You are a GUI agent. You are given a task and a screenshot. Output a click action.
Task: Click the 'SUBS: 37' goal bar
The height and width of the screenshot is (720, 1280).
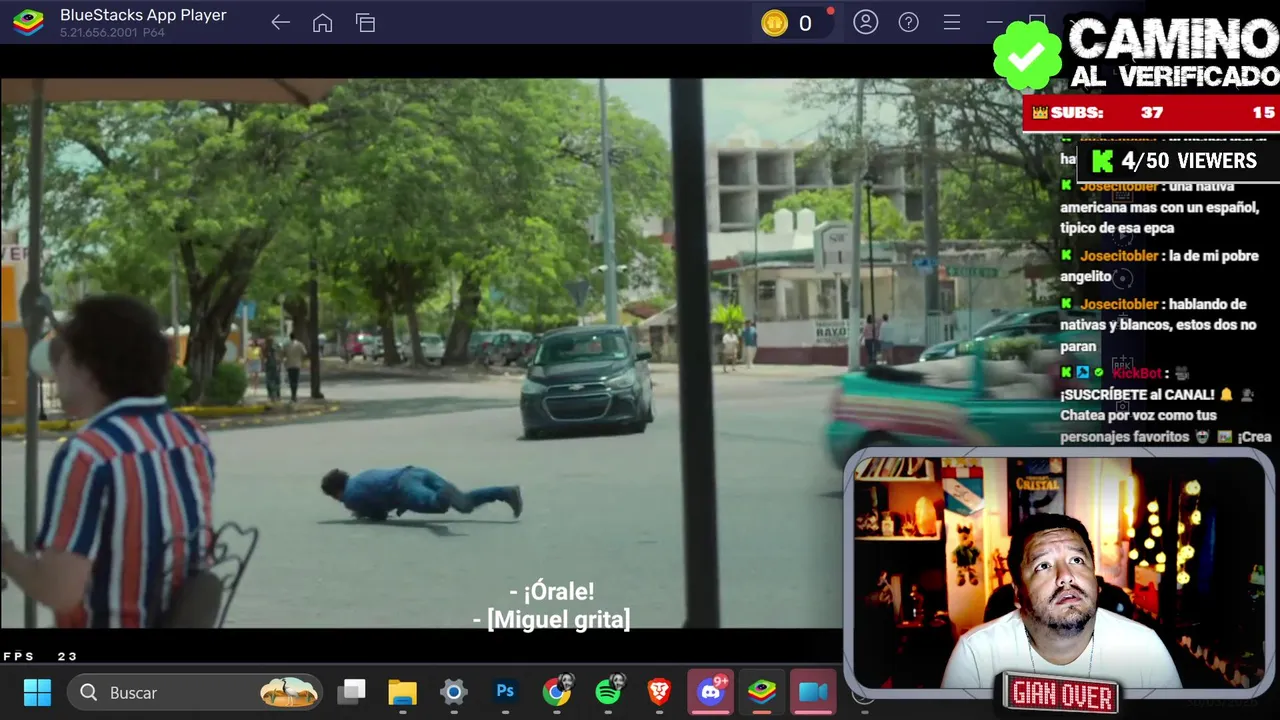pos(1151,113)
